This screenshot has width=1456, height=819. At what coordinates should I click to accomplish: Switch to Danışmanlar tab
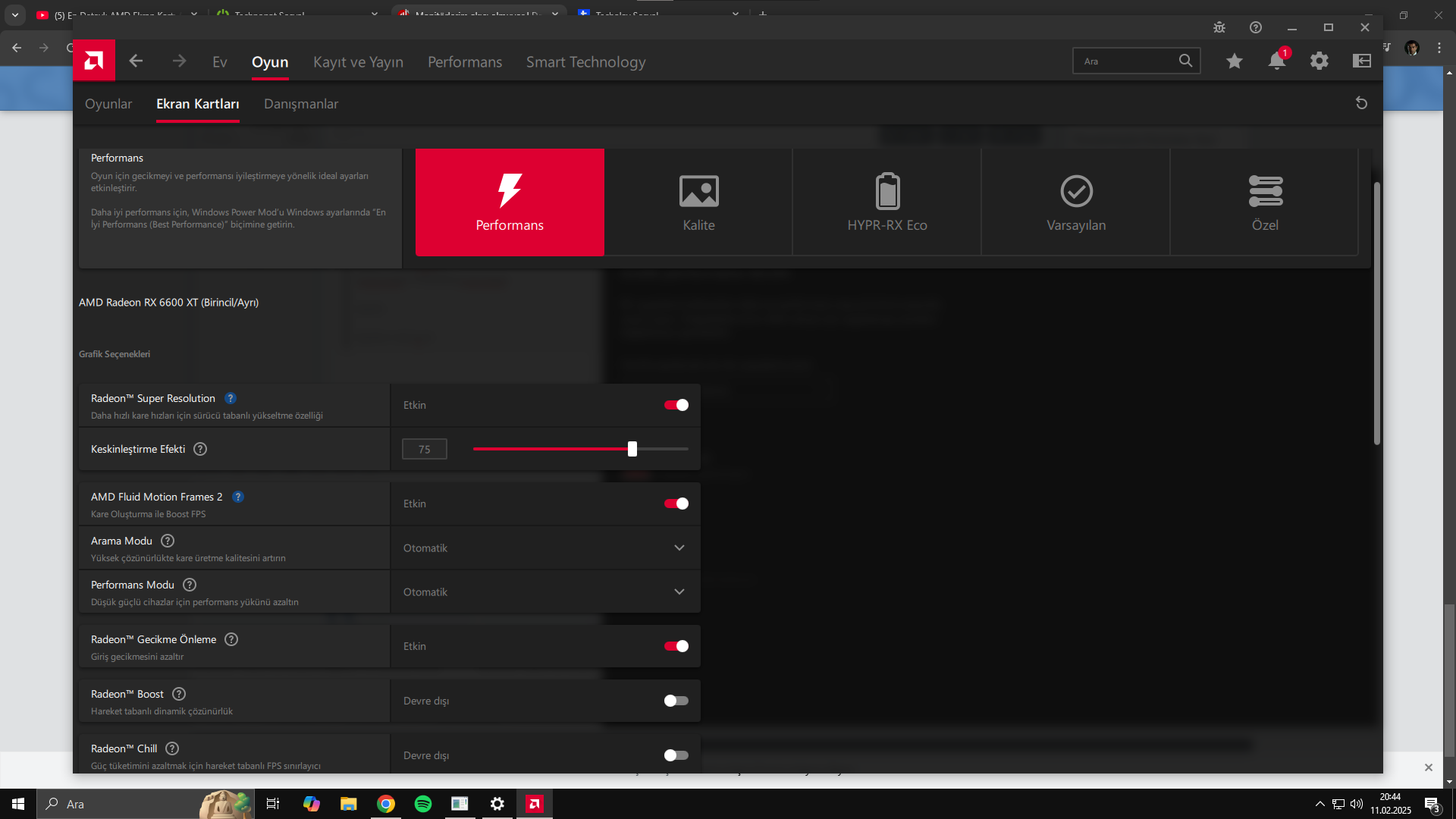tap(301, 104)
